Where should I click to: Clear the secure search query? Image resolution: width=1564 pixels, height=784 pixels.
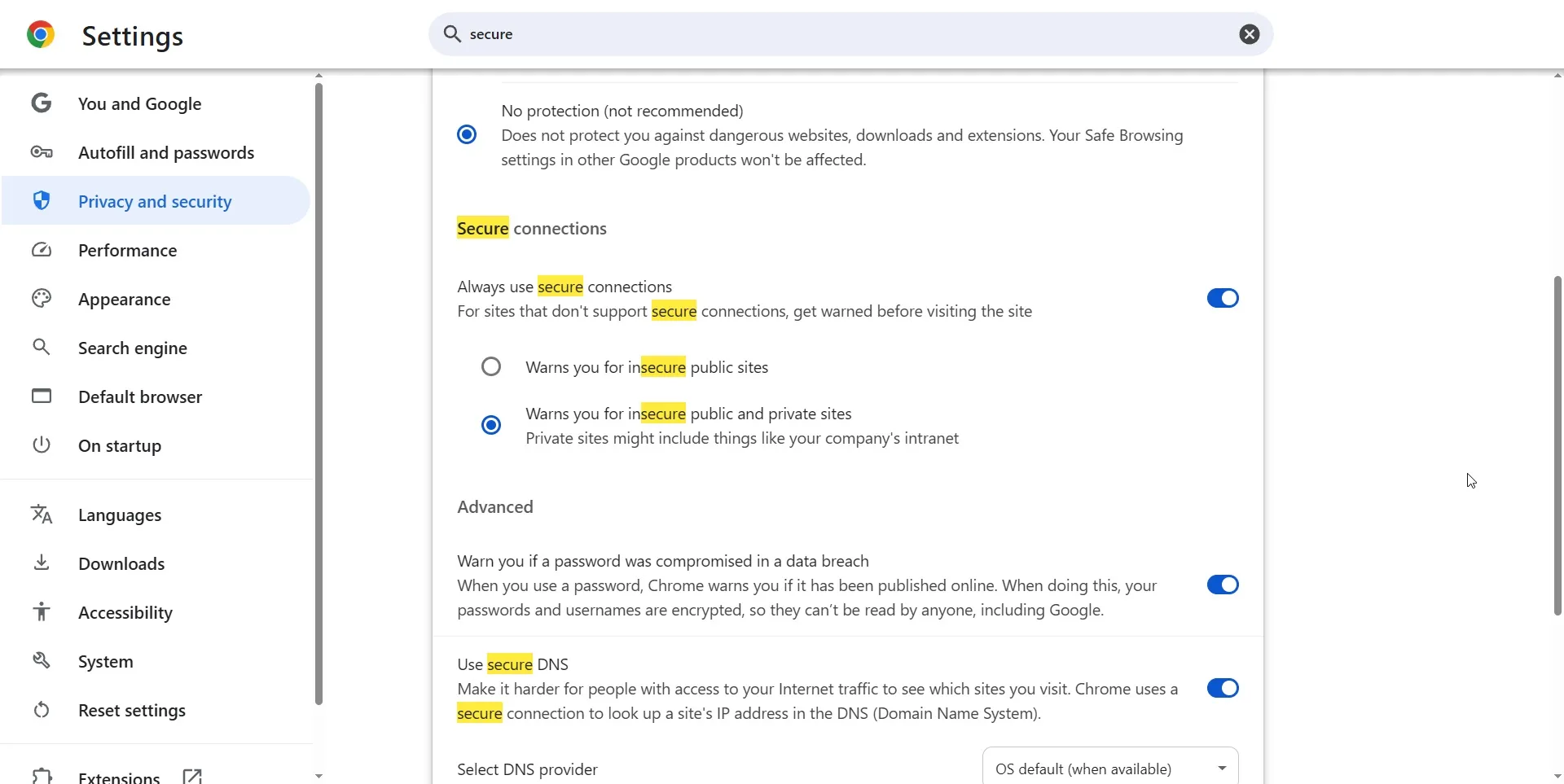click(1250, 34)
